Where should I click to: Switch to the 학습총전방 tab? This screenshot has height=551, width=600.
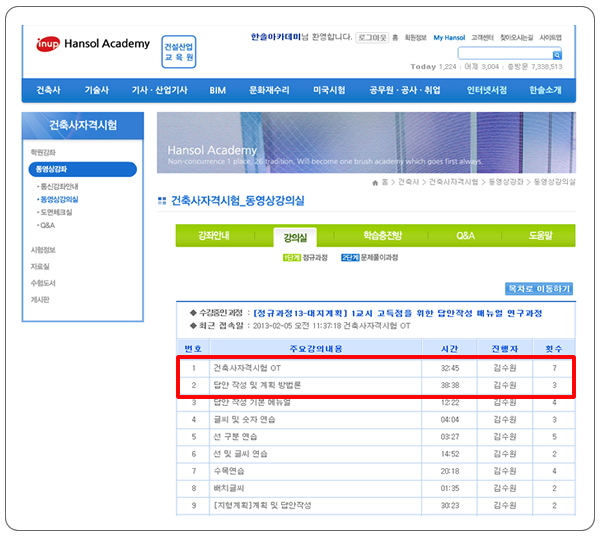383,236
